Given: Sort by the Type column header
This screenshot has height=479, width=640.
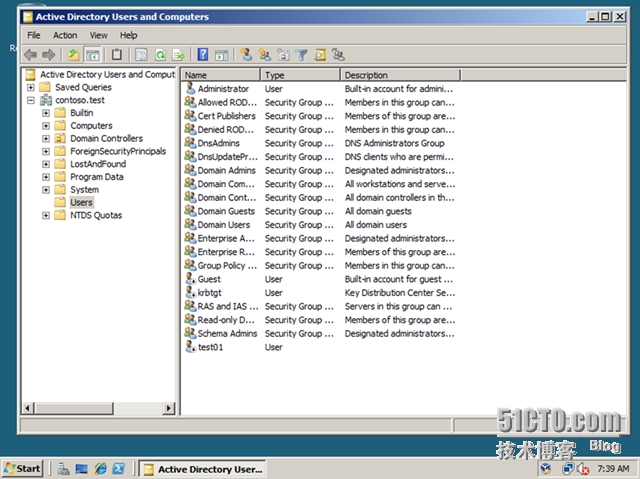Looking at the screenshot, I should [x=300, y=75].
